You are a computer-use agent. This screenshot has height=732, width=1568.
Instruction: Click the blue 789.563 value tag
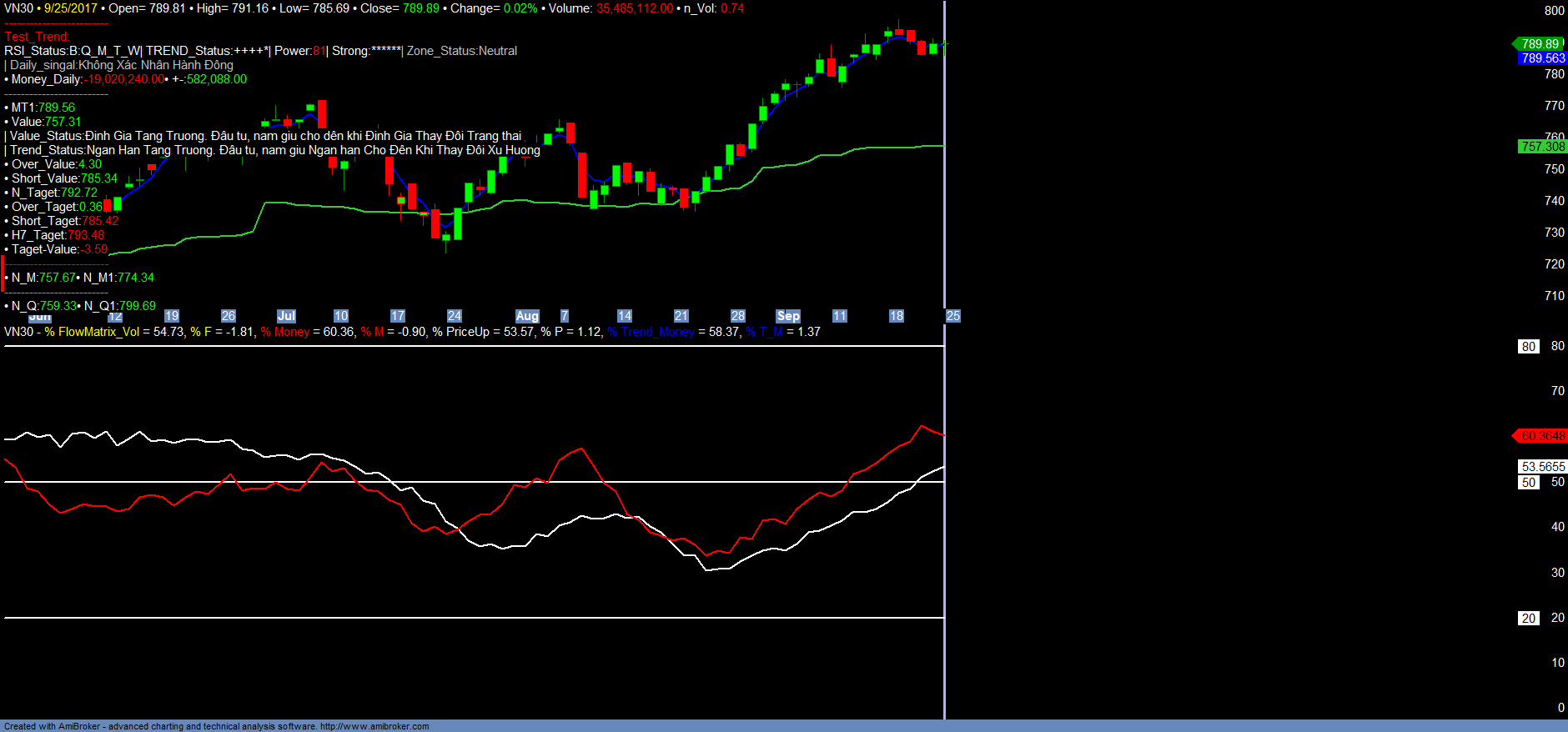pos(1542,58)
